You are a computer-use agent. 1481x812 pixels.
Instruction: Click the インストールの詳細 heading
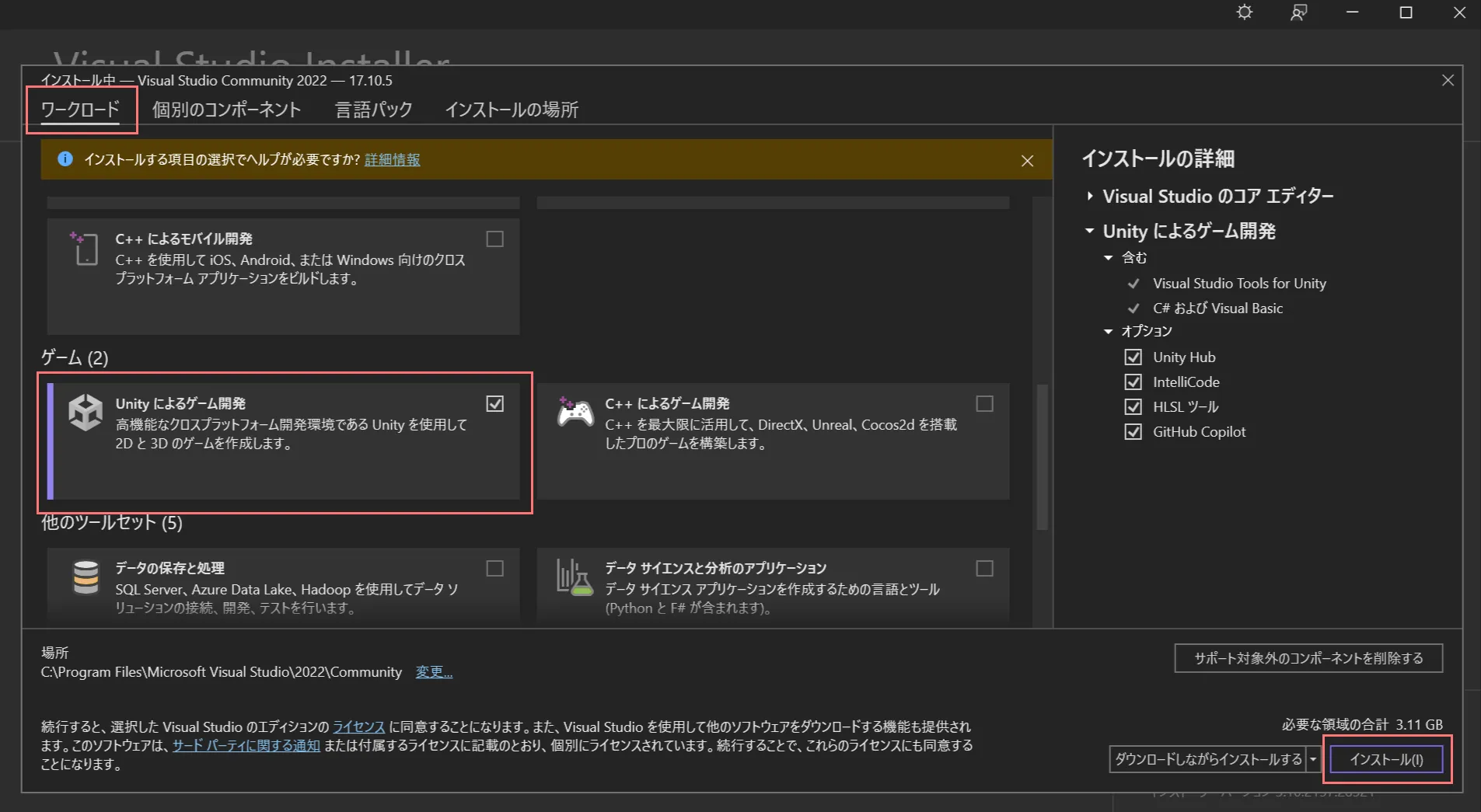(x=1158, y=159)
